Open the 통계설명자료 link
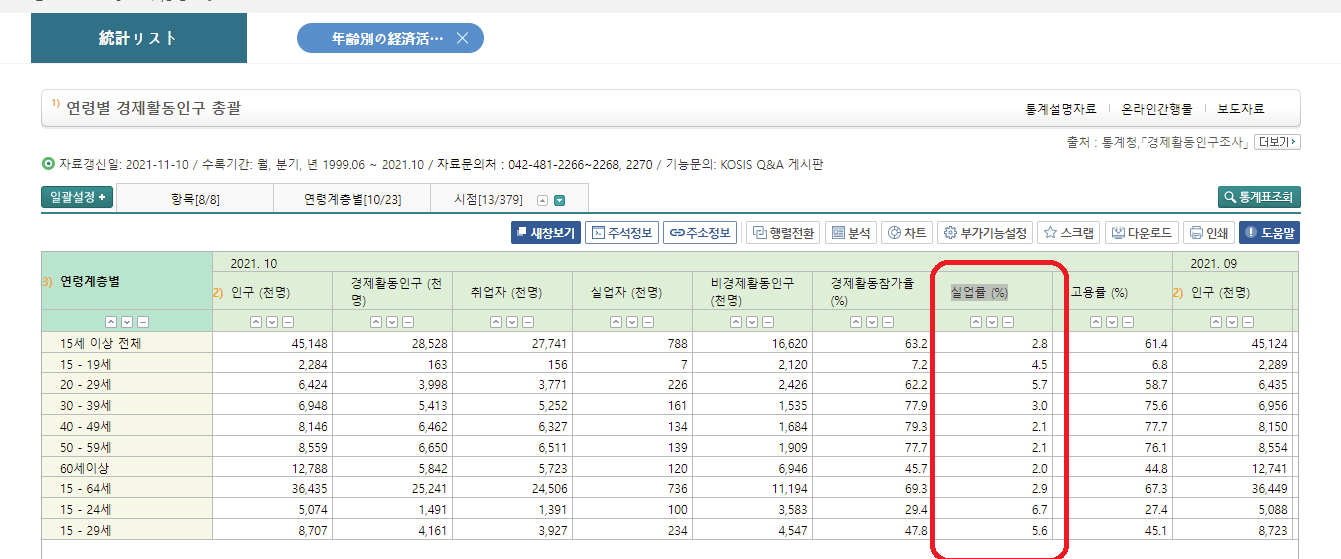The width and height of the screenshot is (1341, 559). coord(1060,109)
